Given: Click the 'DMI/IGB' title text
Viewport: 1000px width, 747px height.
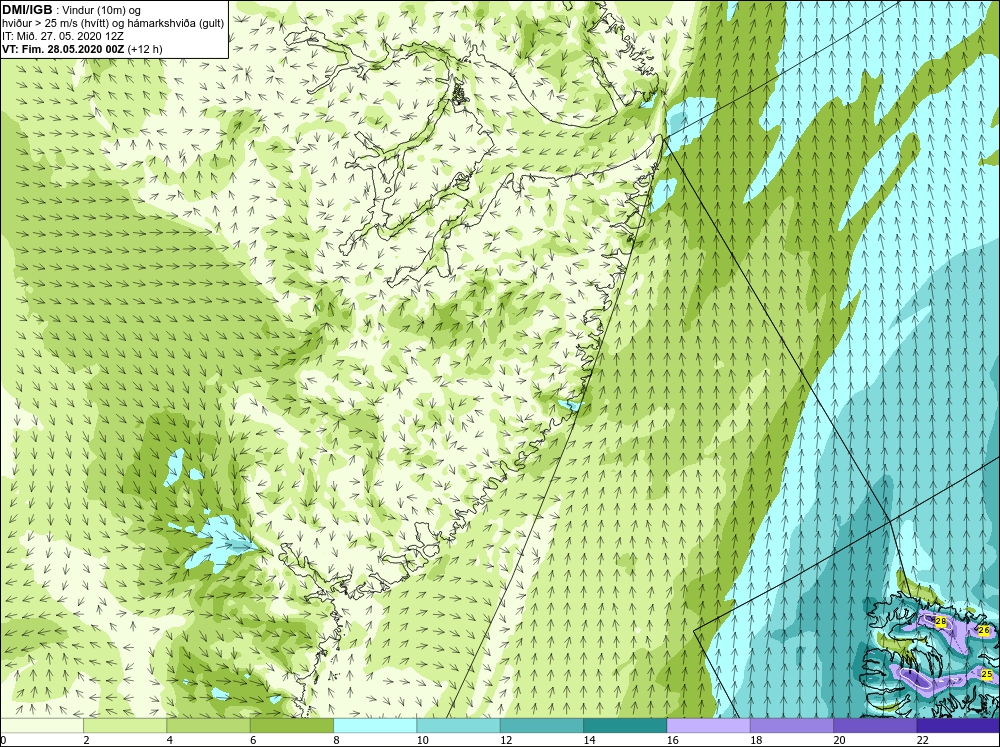Looking at the screenshot, I should [x=27, y=10].
